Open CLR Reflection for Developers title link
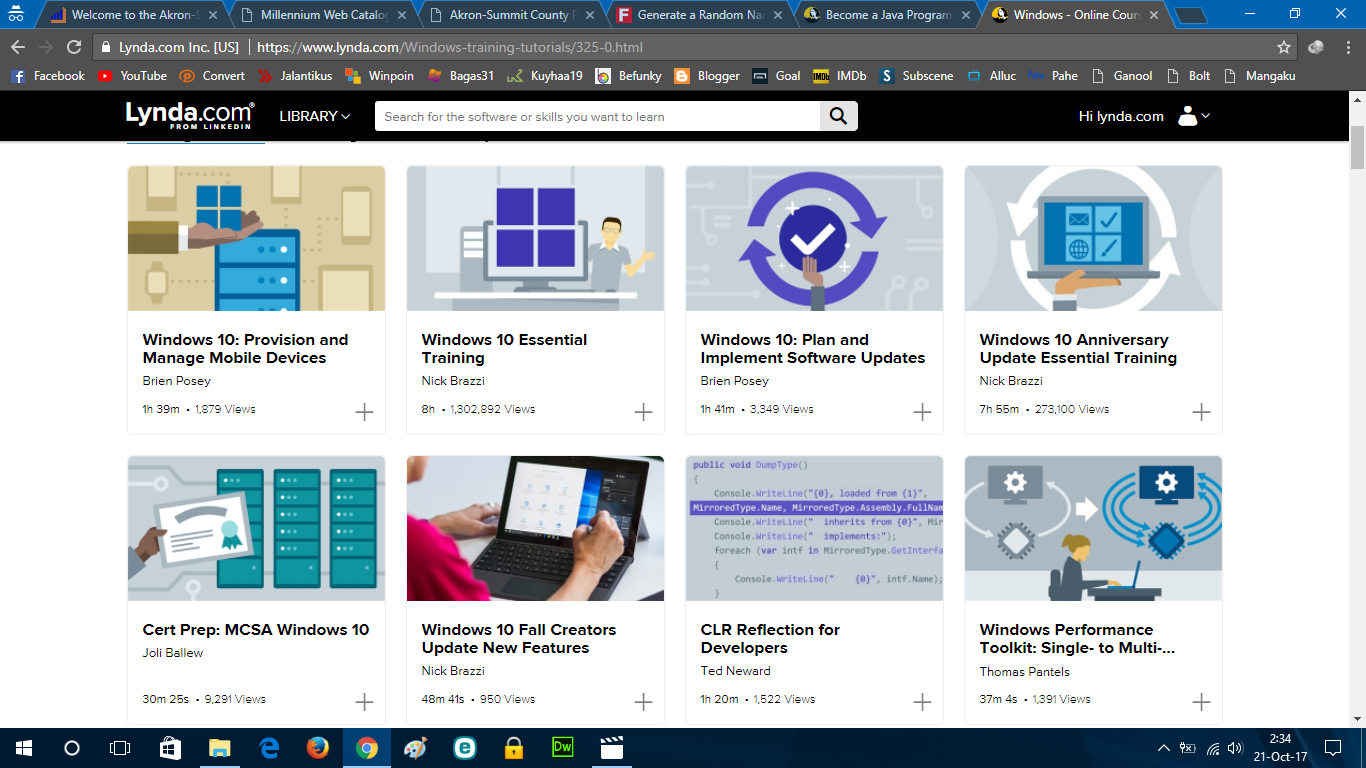The width and height of the screenshot is (1366, 768). click(x=770, y=639)
